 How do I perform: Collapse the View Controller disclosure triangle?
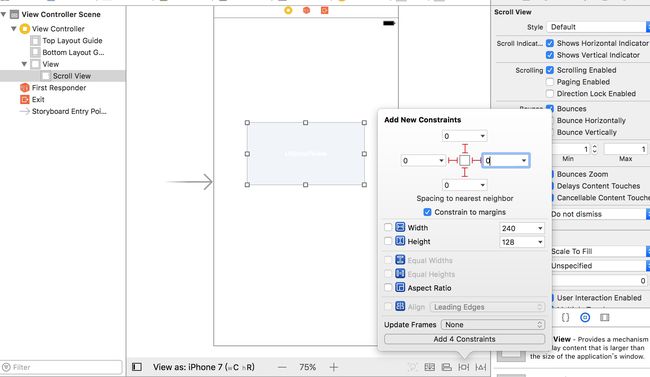pos(14,29)
